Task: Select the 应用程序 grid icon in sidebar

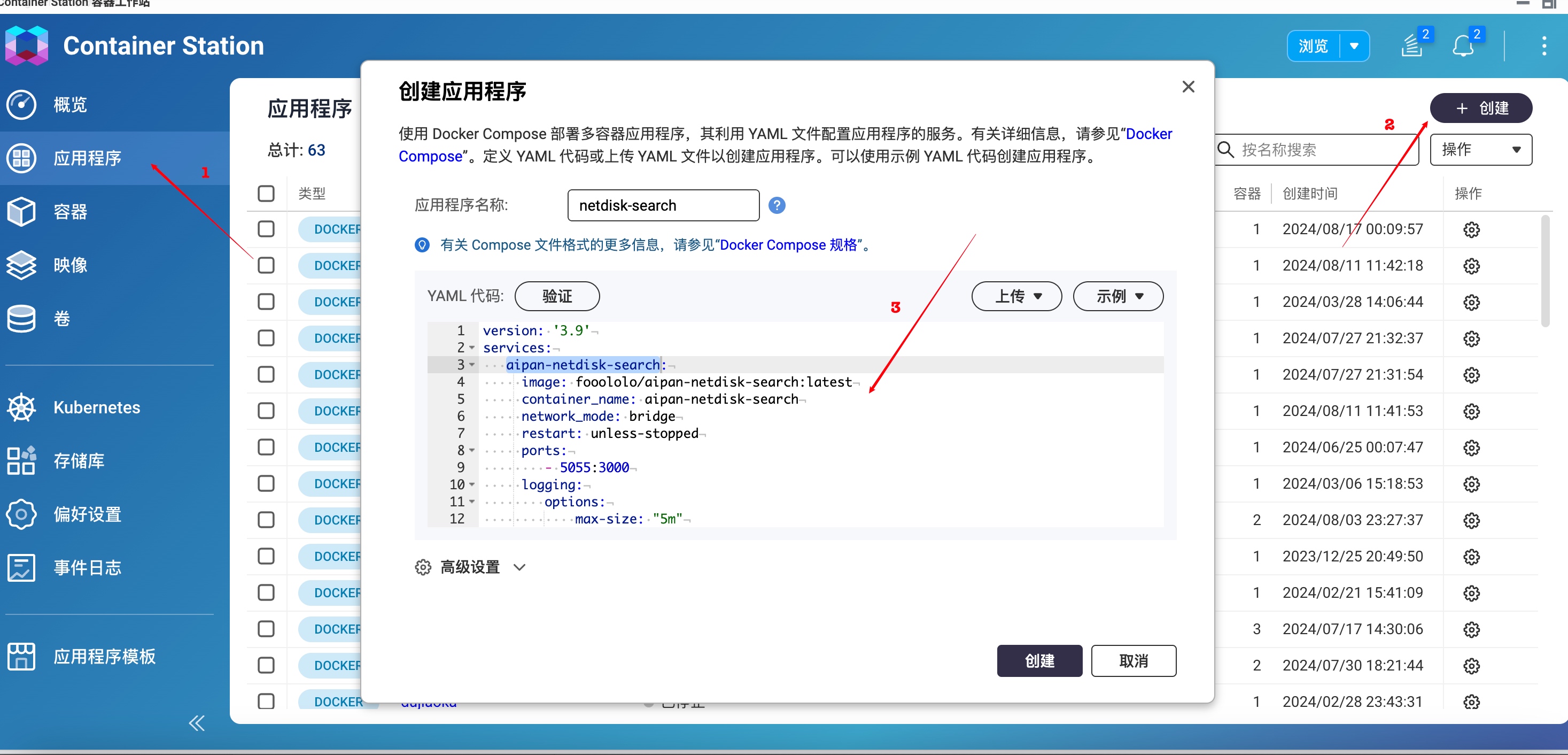Action: [x=21, y=158]
